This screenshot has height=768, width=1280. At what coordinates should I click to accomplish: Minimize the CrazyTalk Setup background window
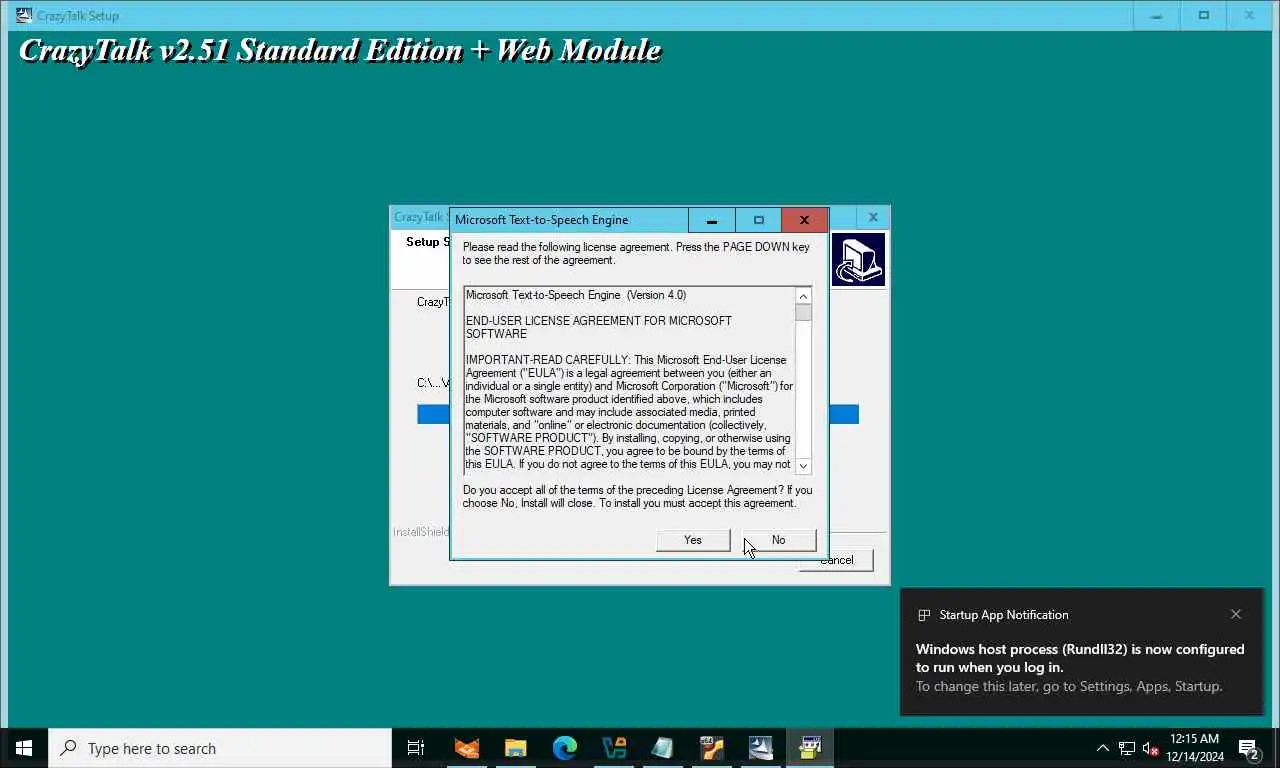pyautogui.click(x=1158, y=15)
